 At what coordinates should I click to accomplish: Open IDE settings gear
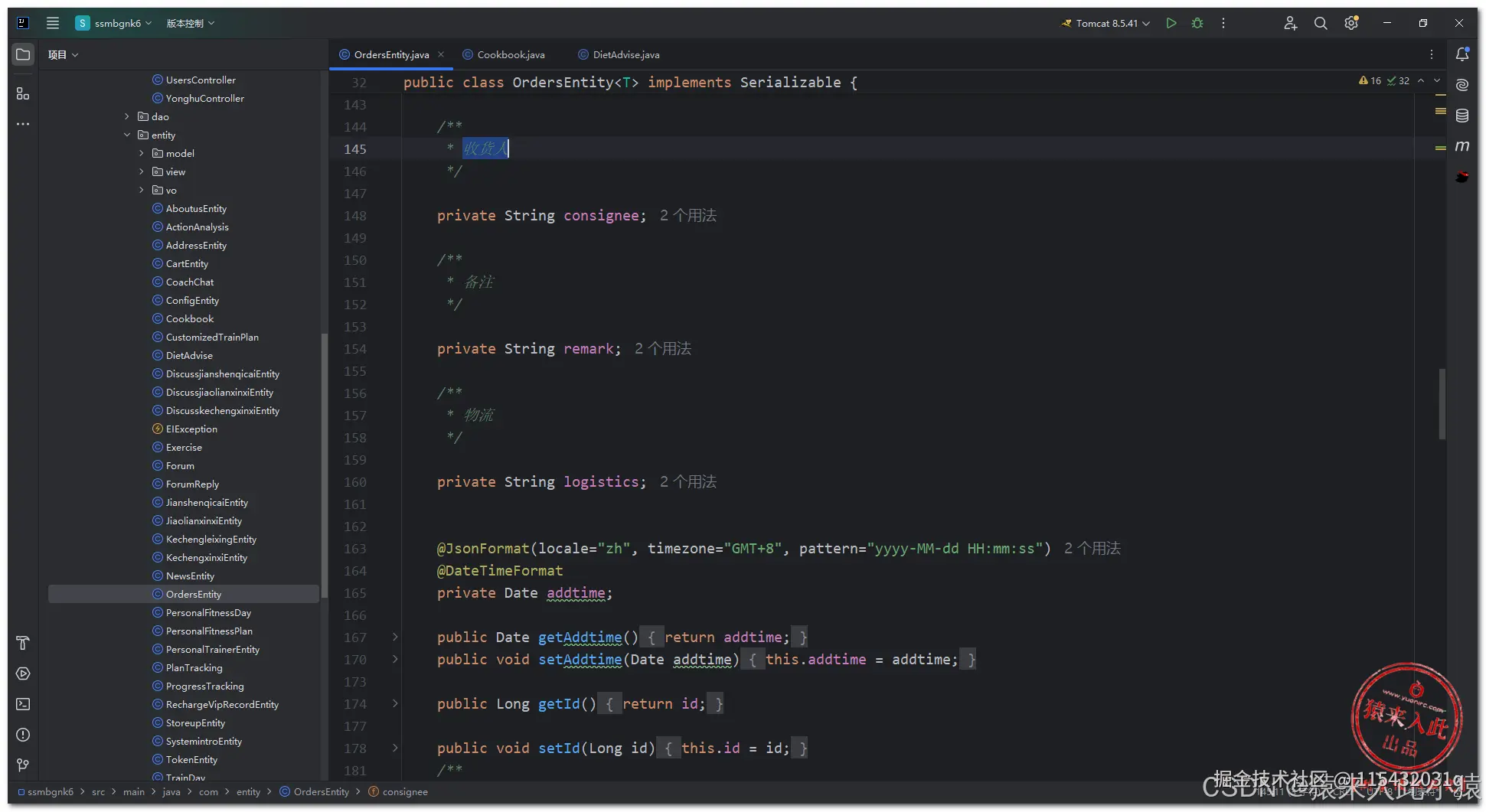click(x=1351, y=23)
